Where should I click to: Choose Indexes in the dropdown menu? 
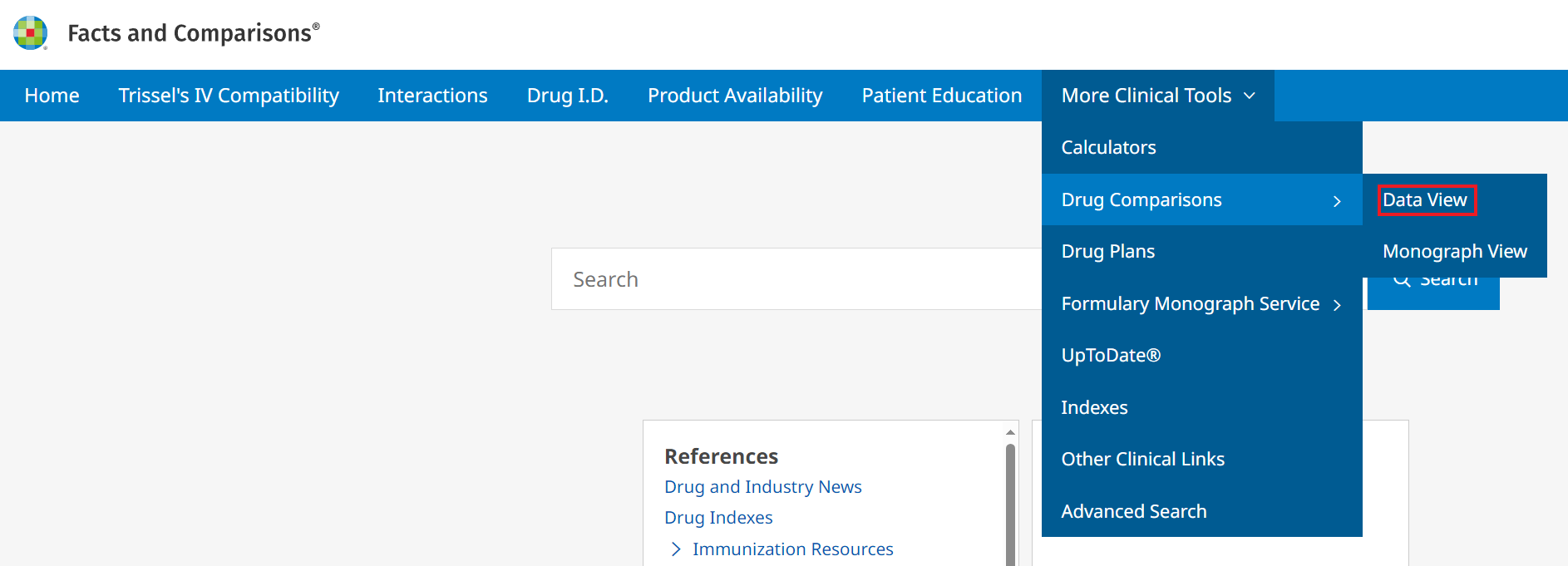tap(1094, 407)
